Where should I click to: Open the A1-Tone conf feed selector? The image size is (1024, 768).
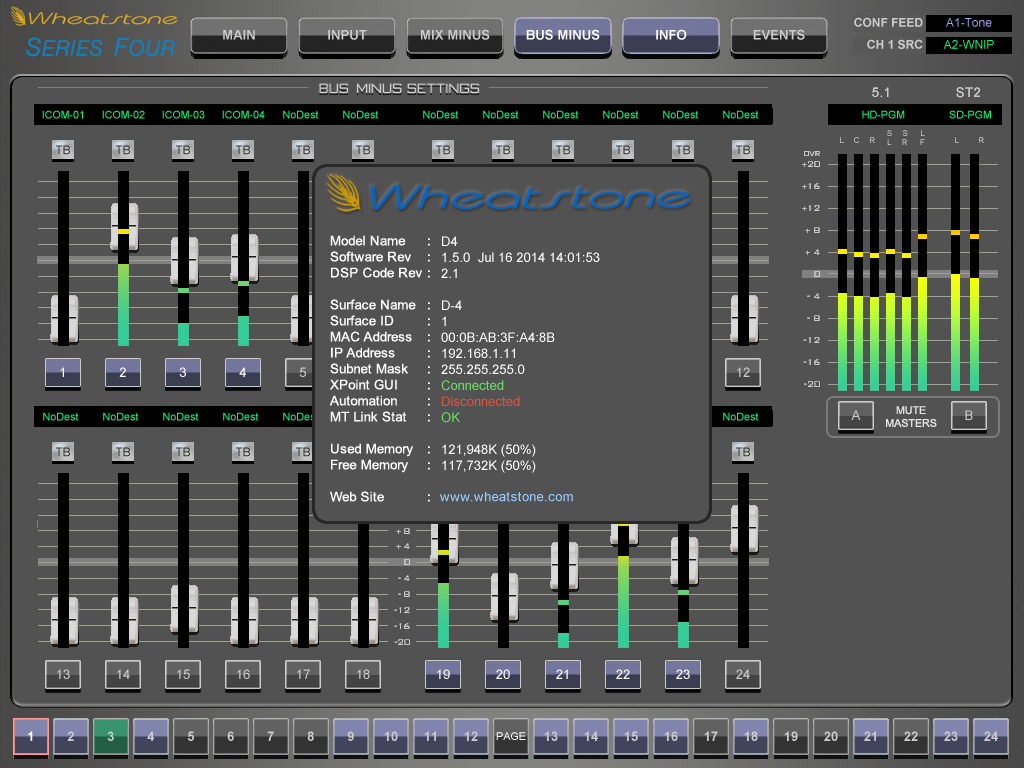click(968, 23)
